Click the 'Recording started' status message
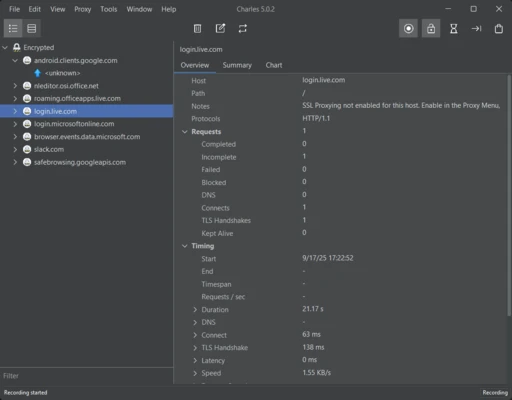 point(26,392)
